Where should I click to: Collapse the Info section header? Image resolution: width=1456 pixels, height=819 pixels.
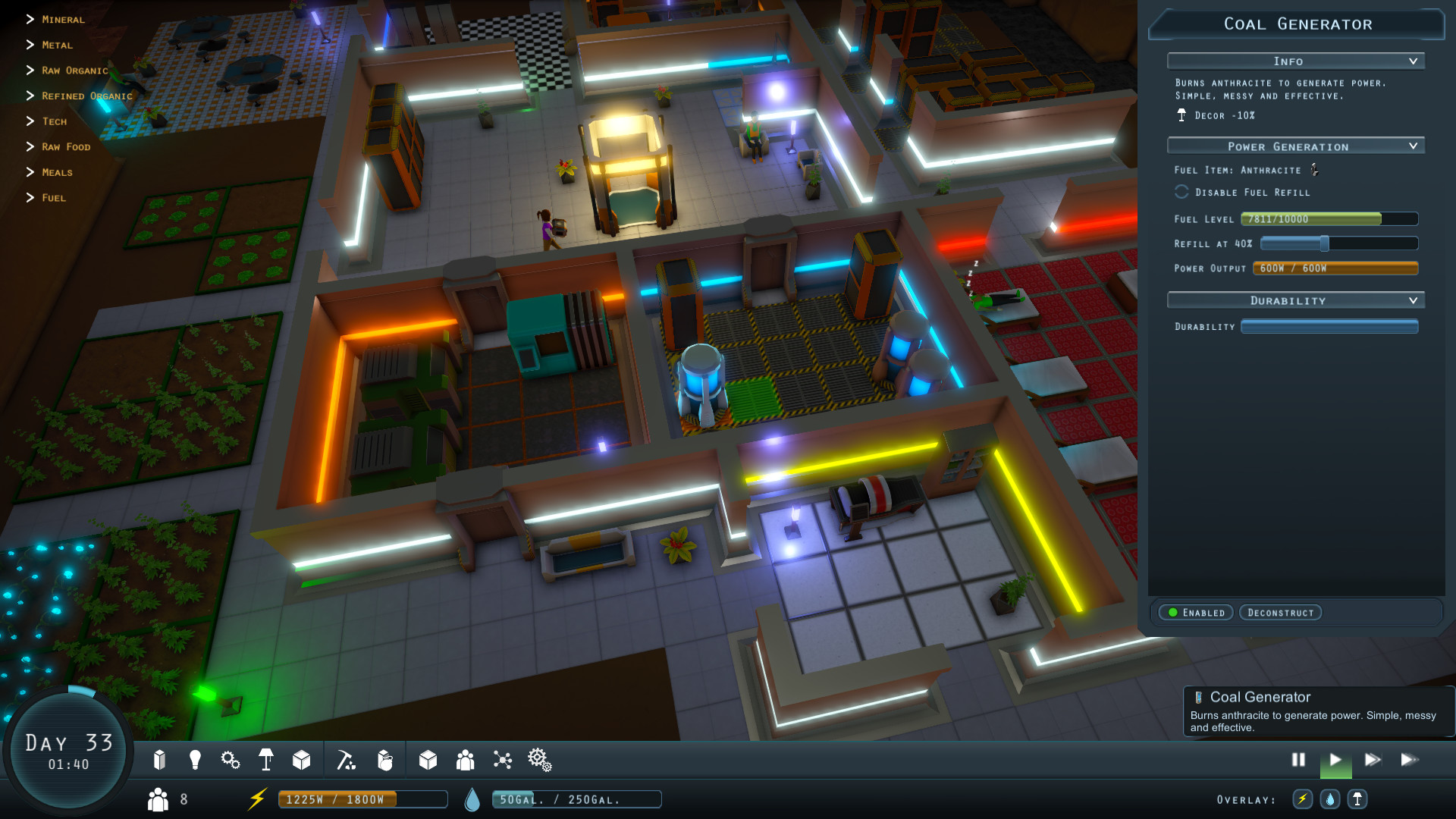point(1296,61)
